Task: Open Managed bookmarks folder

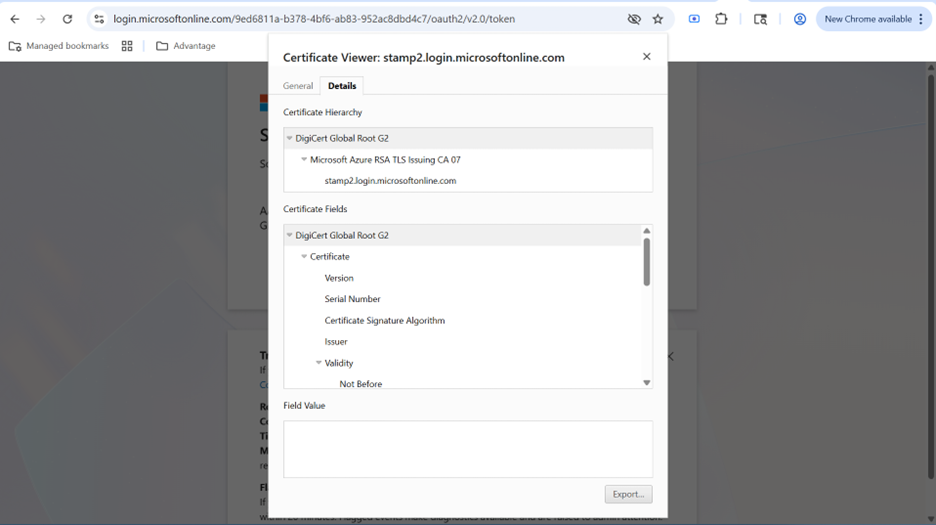Action: [58, 46]
